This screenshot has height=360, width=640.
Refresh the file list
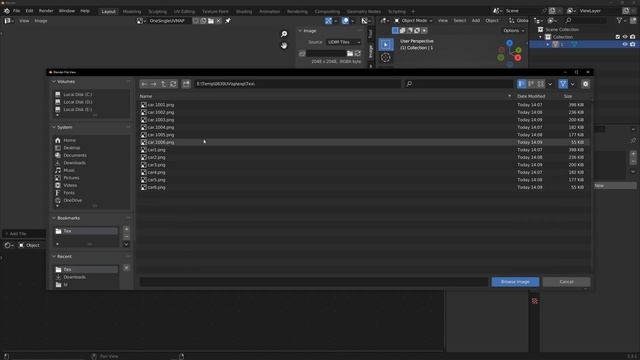click(173, 84)
